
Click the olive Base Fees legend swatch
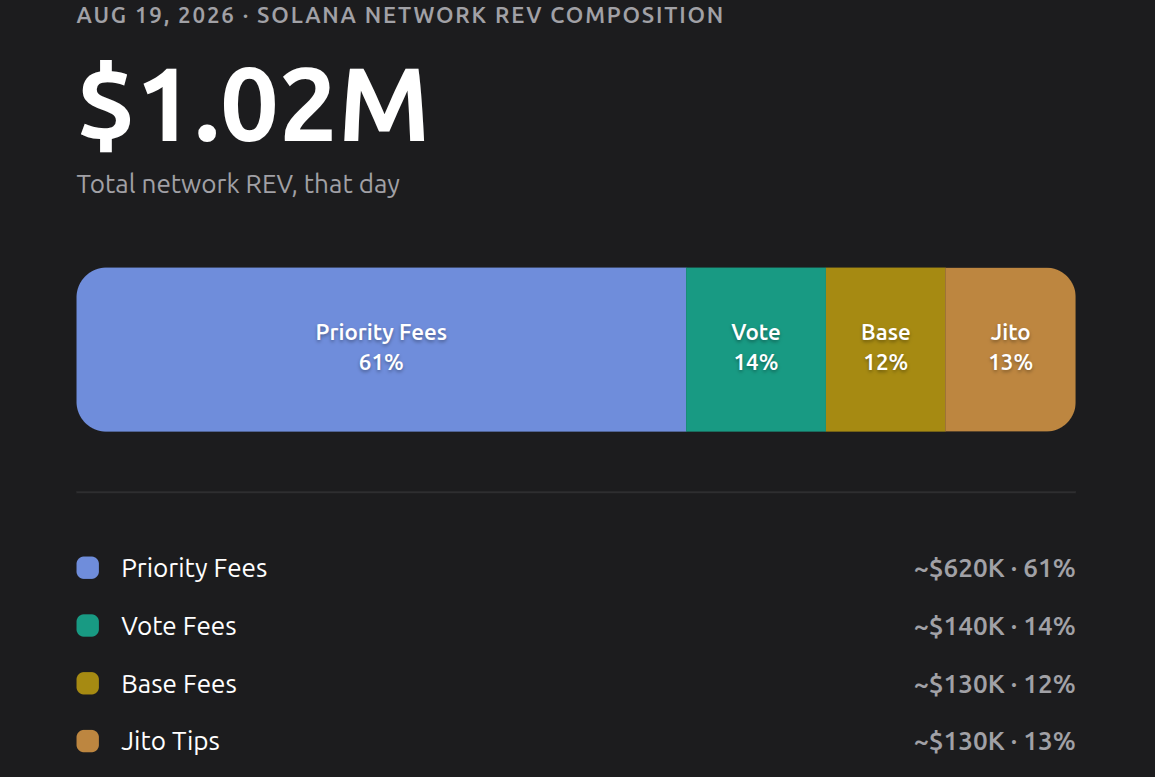88,683
